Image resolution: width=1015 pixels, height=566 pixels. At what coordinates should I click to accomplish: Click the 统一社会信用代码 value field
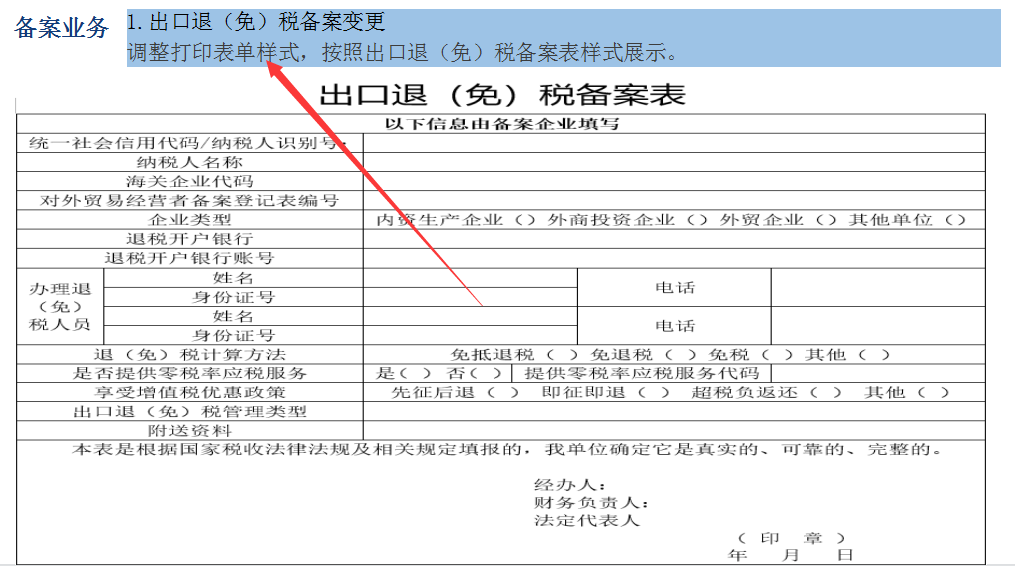pos(673,143)
